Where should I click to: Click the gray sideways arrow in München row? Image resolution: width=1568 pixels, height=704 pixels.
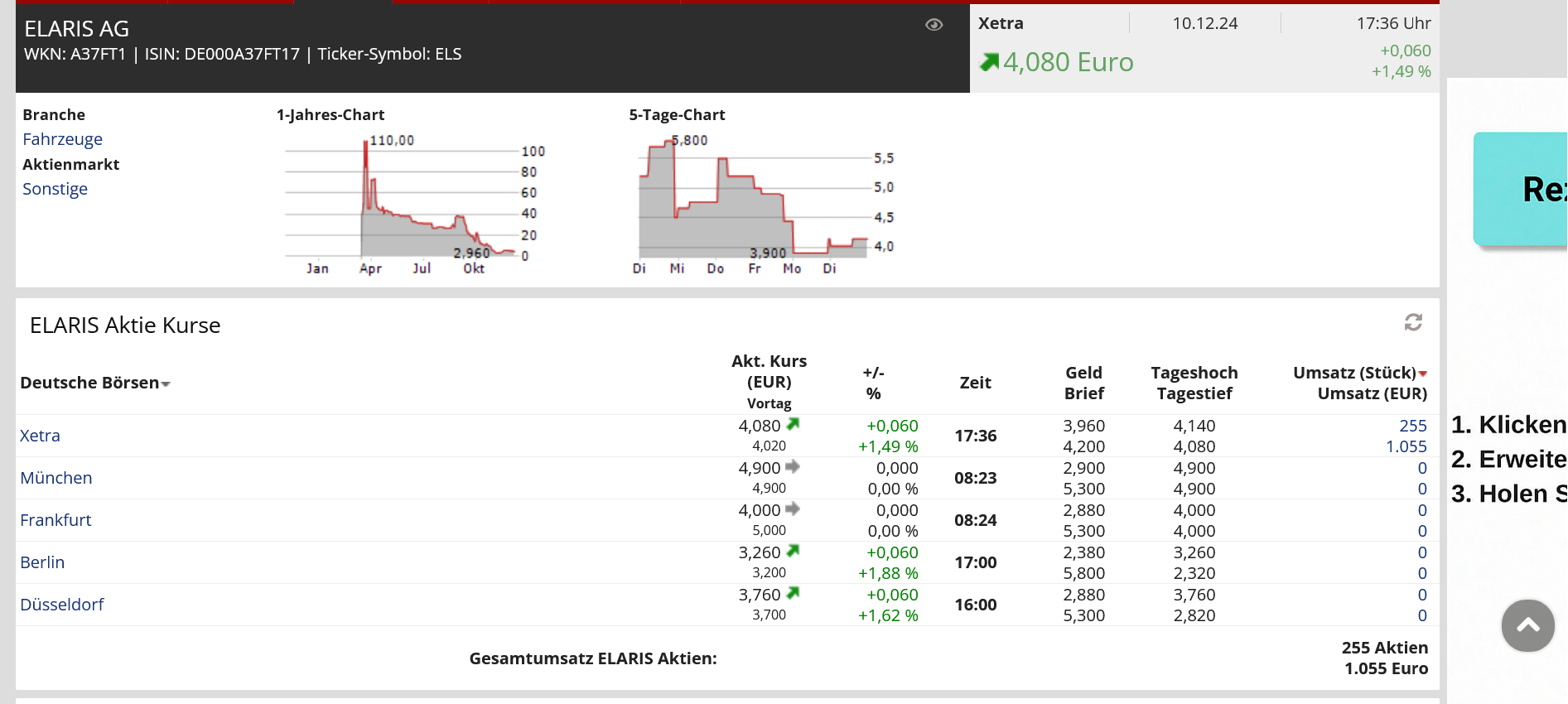tap(793, 467)
